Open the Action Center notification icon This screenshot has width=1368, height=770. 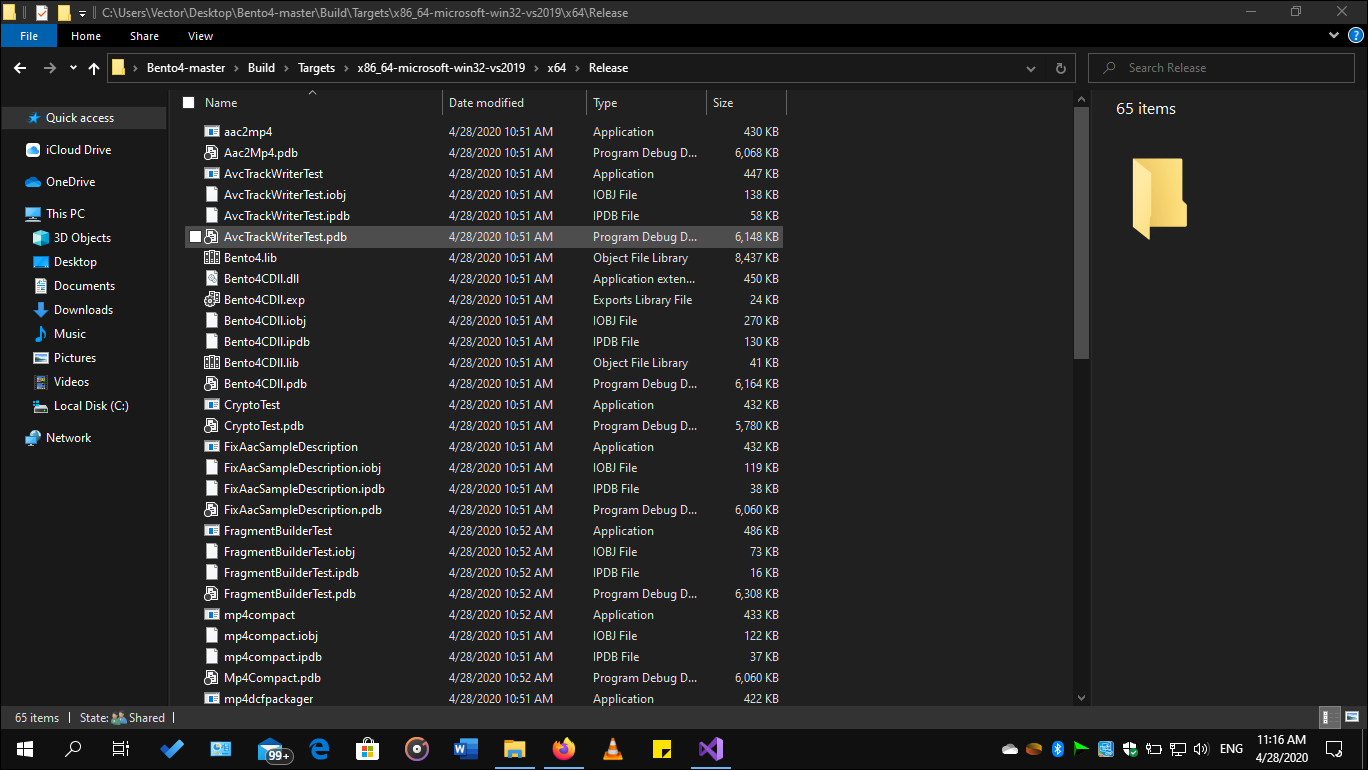[x=1334, y=748]
